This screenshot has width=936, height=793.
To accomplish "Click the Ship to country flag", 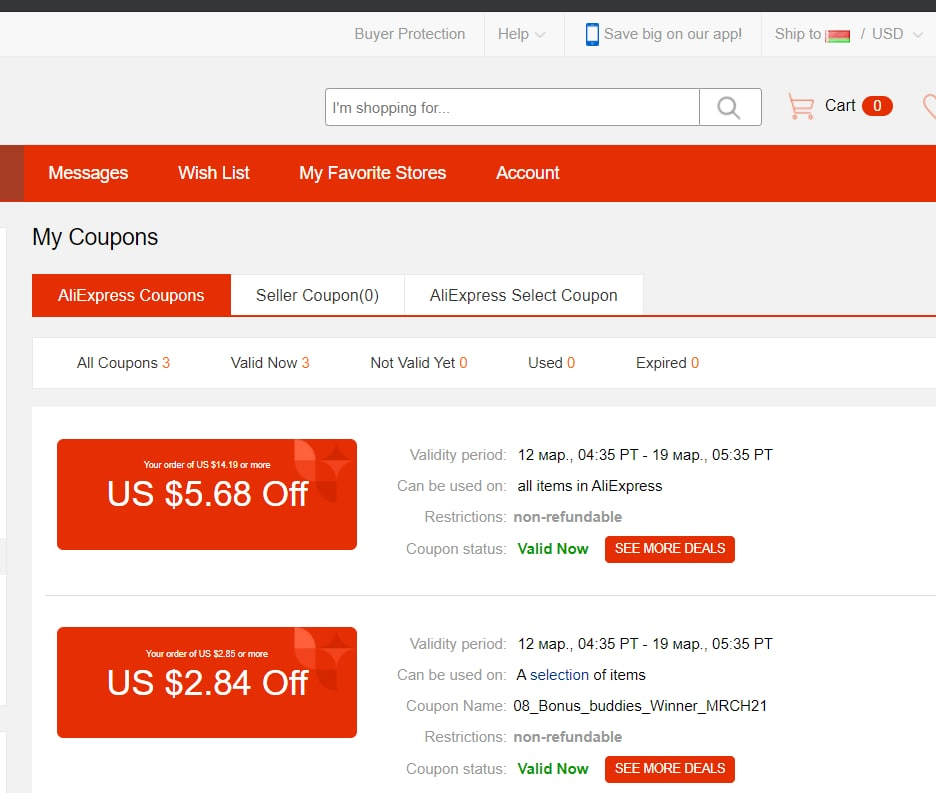I will [x=838, y=36].
